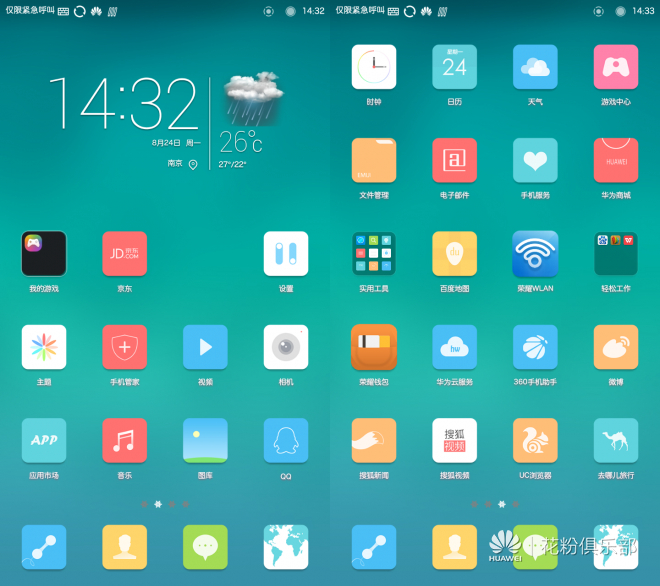Screen dimensions: 660x586
Task: Open the 日历 calendar app
Action: click(455, 67)
